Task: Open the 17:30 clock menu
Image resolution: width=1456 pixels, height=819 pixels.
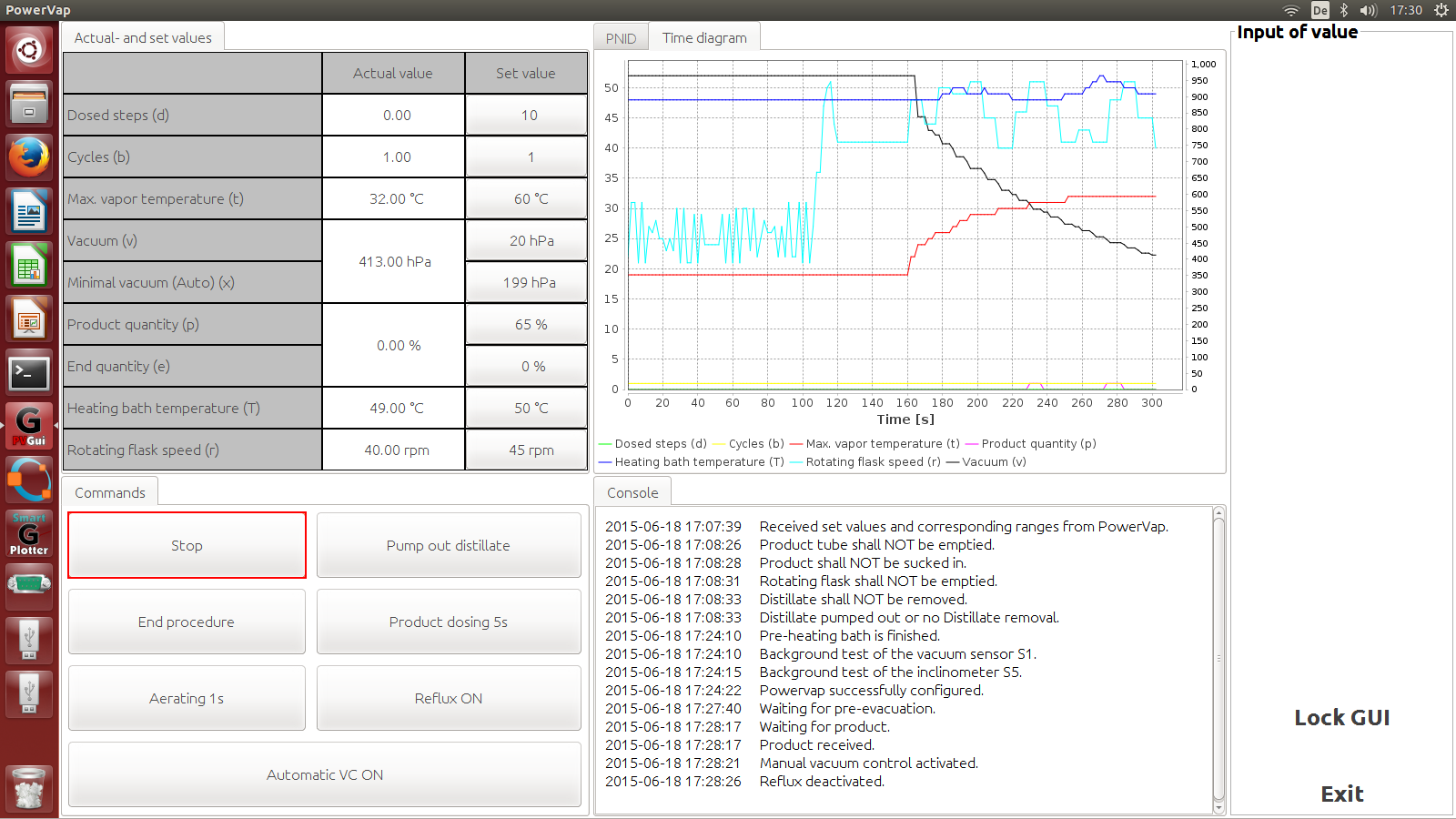Action: coord(1406,10)
